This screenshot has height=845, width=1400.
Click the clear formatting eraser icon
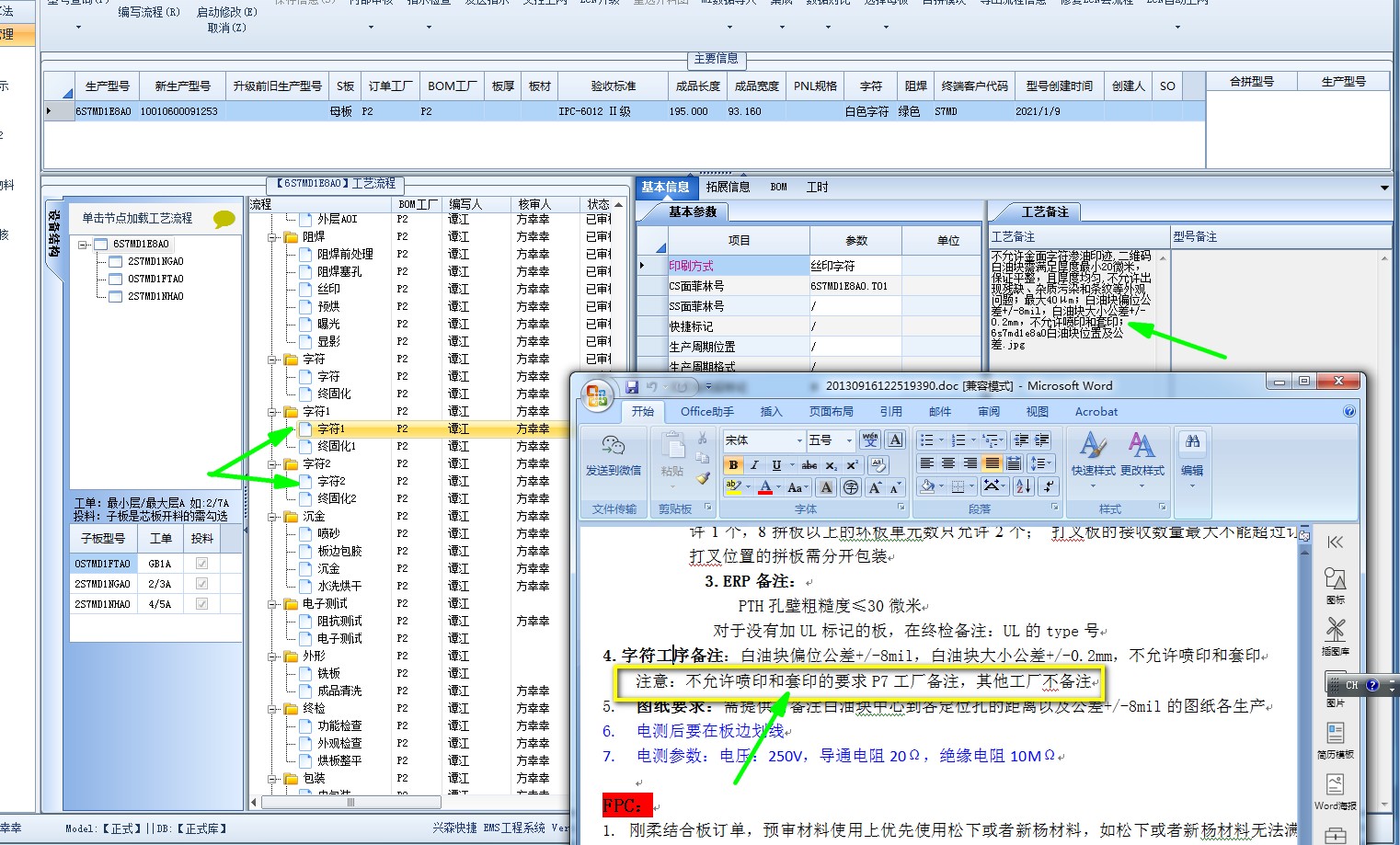tap(878, 464)
